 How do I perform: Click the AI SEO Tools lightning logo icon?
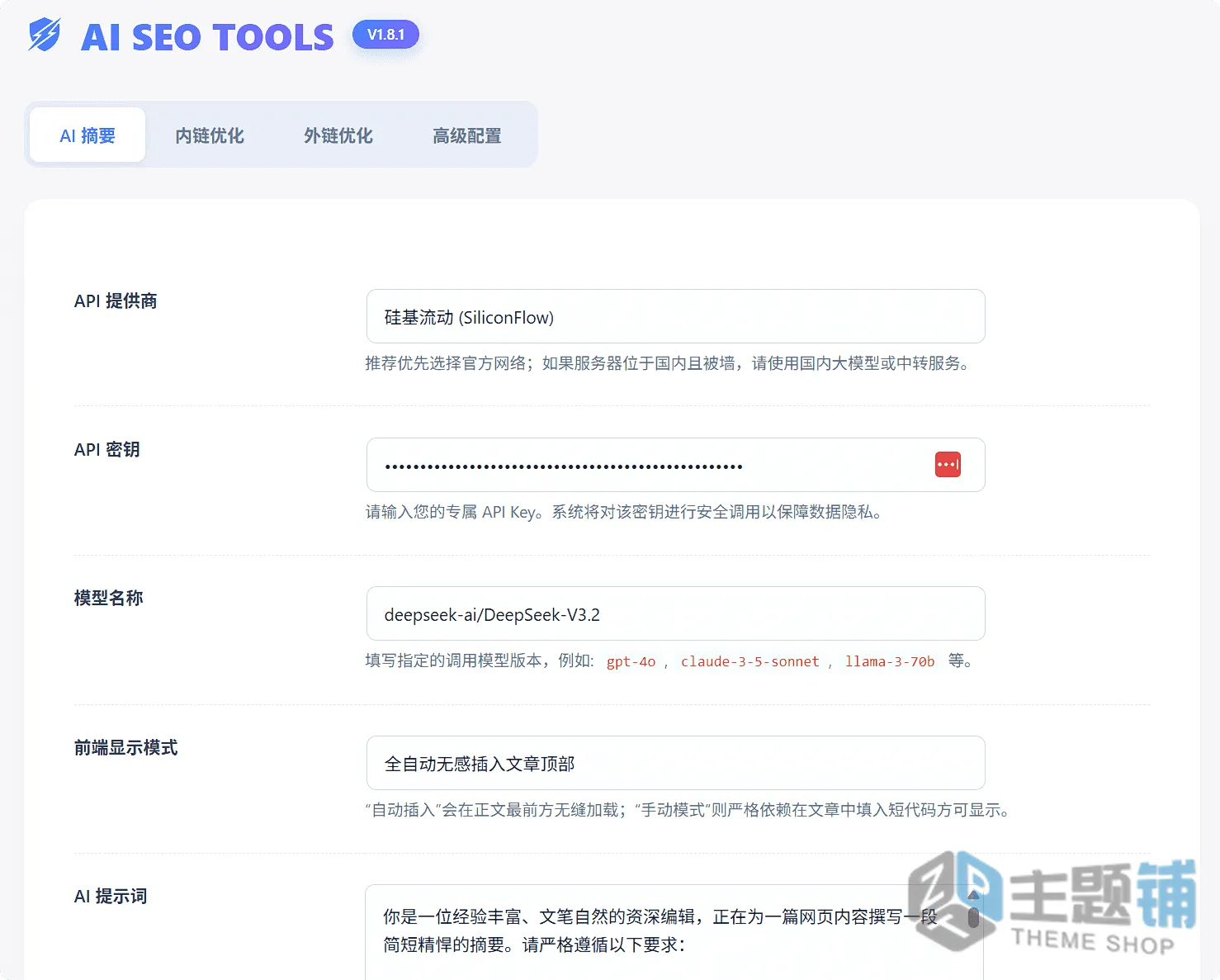pyautogui.click(x=45, y=36)
